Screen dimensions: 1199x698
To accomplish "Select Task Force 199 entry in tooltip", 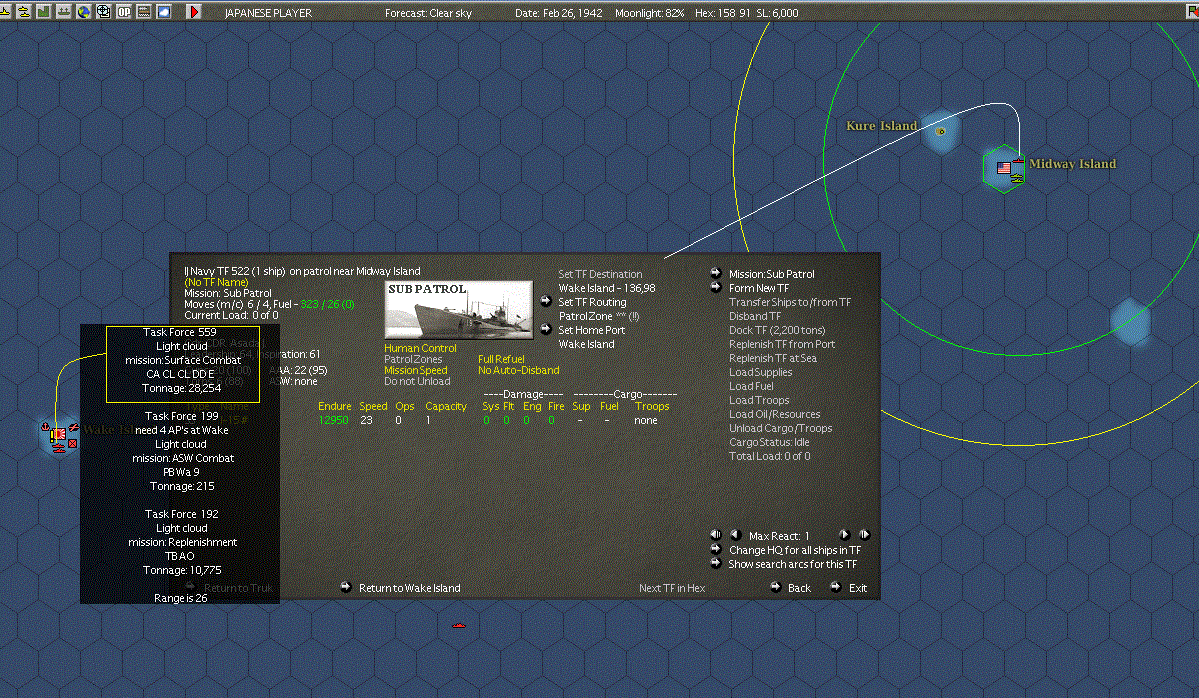I will [181, 451].
